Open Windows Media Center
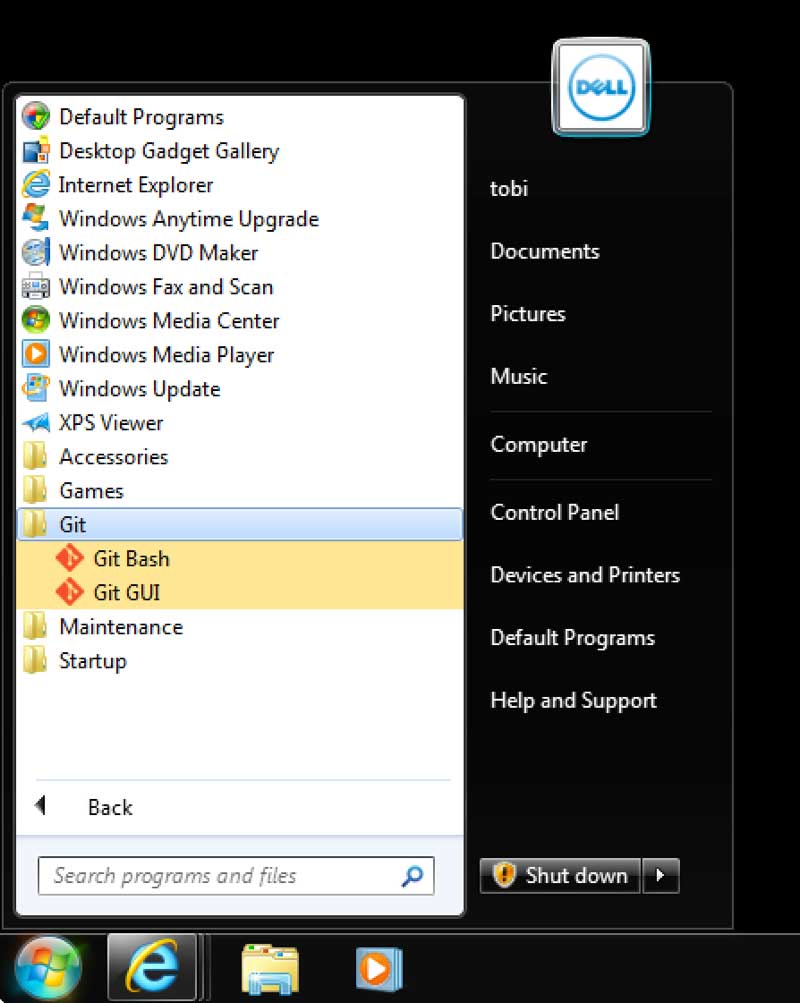 (x=168, y=321)
